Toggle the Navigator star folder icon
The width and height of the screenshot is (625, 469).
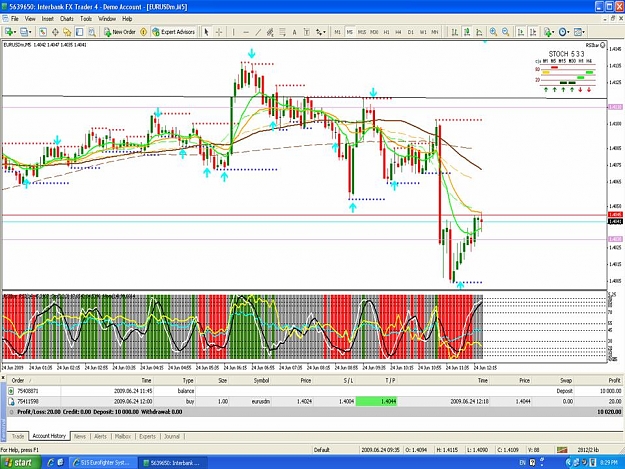67,32
